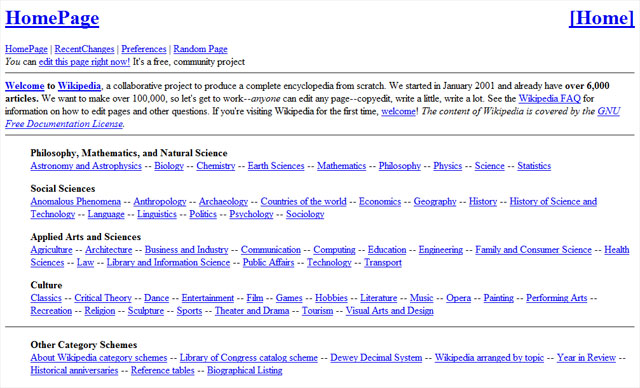The height and width of the screenshot is (388, 640).
Task: Open the Biographical Listing link
Action: click(x=244, y=370)
